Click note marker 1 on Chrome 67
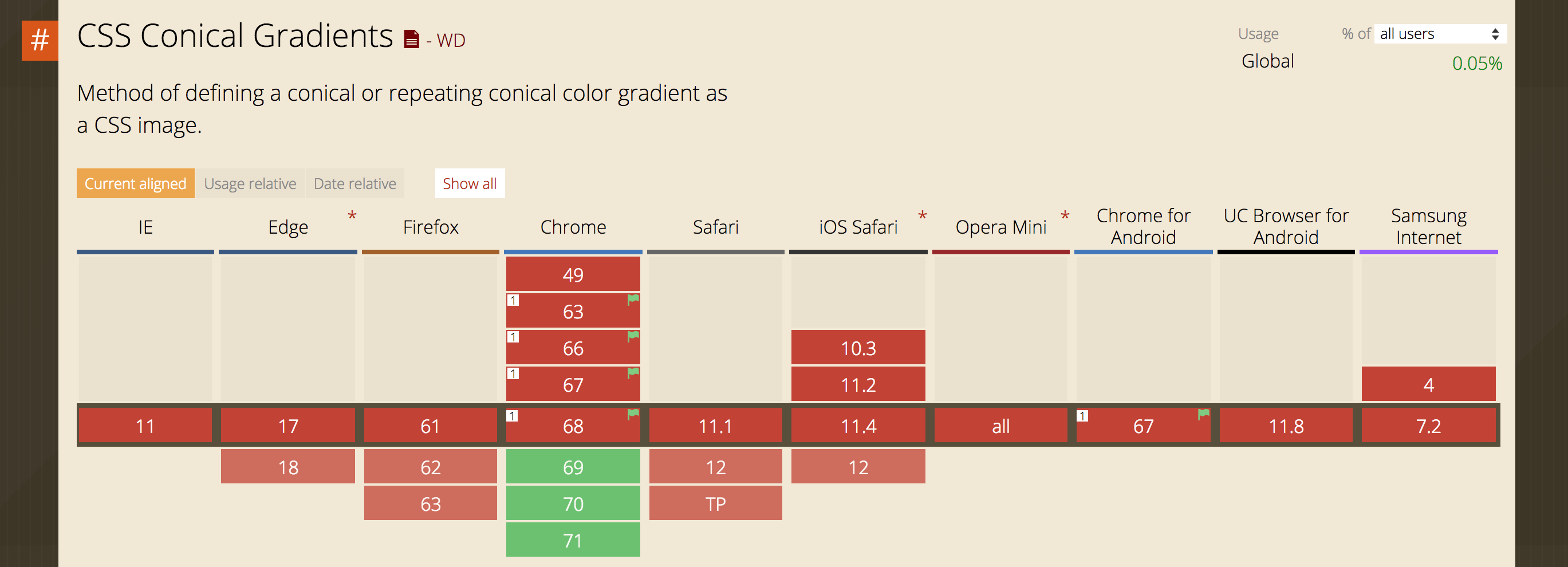This screenshot has width=1568, height=567. point(513,373)
